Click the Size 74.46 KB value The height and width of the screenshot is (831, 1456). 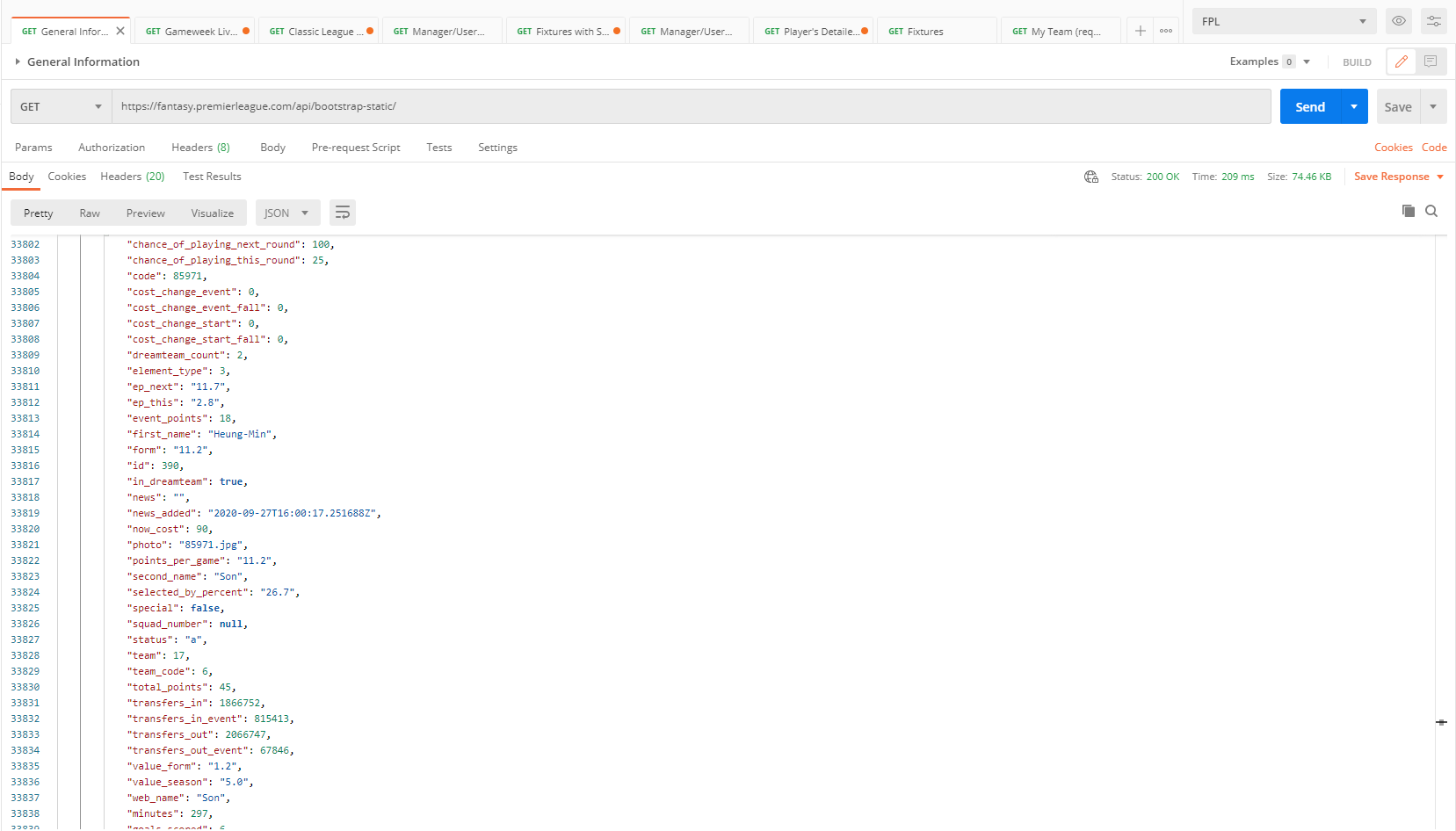[x=1311, y=177]
